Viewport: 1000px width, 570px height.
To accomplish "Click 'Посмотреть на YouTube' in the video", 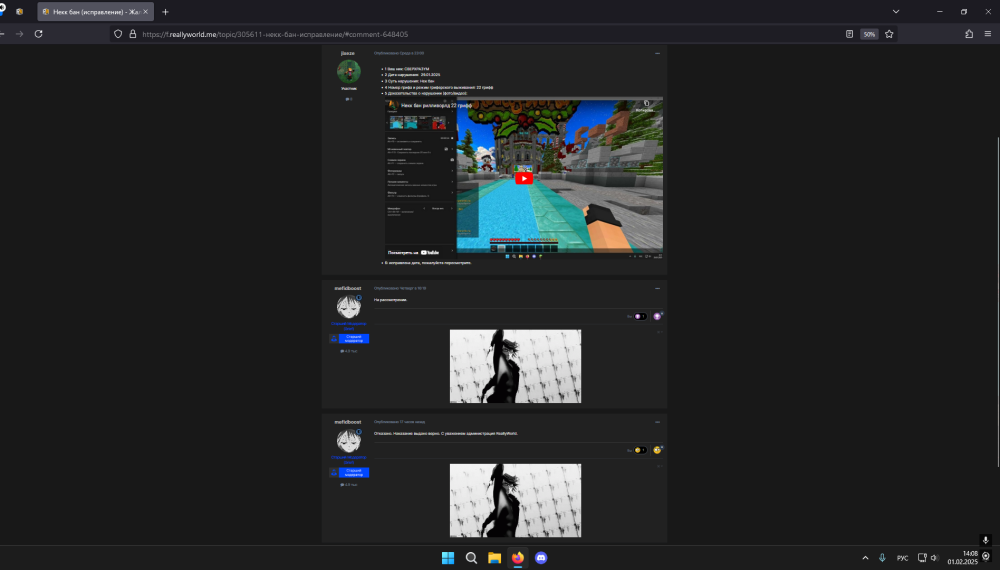I will coord(413,252).
